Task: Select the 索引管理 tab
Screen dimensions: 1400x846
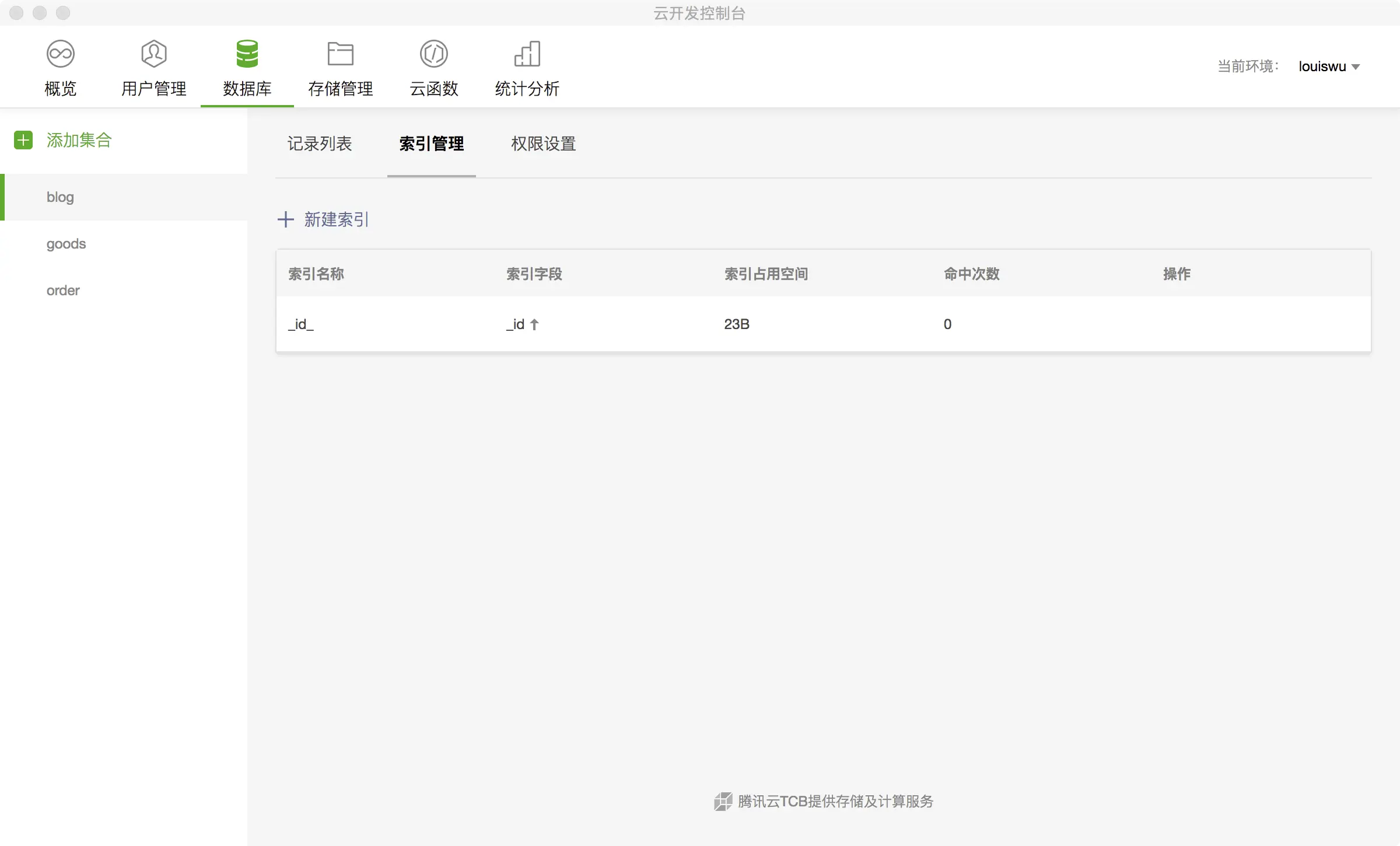Action: 432,144
